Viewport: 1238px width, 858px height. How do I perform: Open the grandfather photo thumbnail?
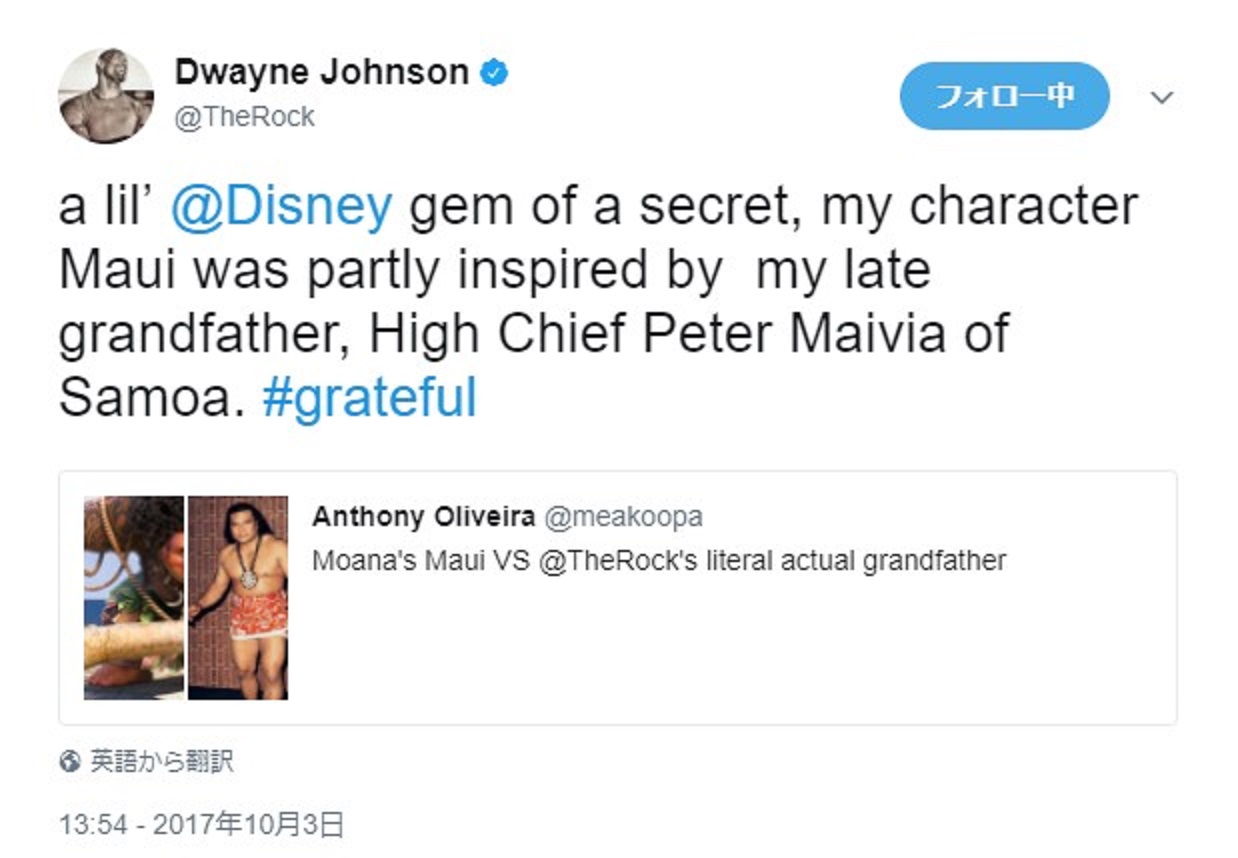click(x=238, y=597)
